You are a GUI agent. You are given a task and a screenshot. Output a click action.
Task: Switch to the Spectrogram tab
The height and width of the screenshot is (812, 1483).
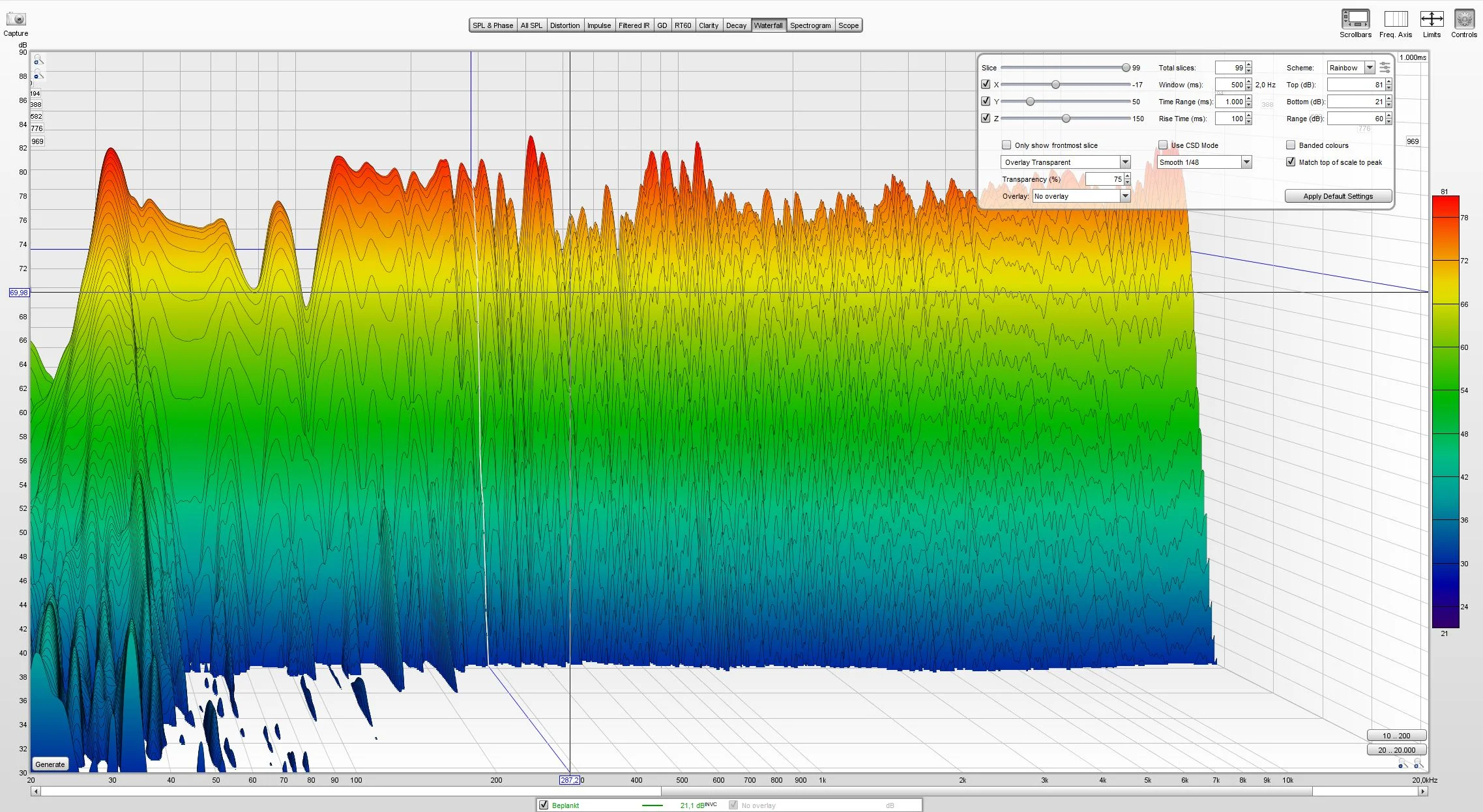[810, 25]
